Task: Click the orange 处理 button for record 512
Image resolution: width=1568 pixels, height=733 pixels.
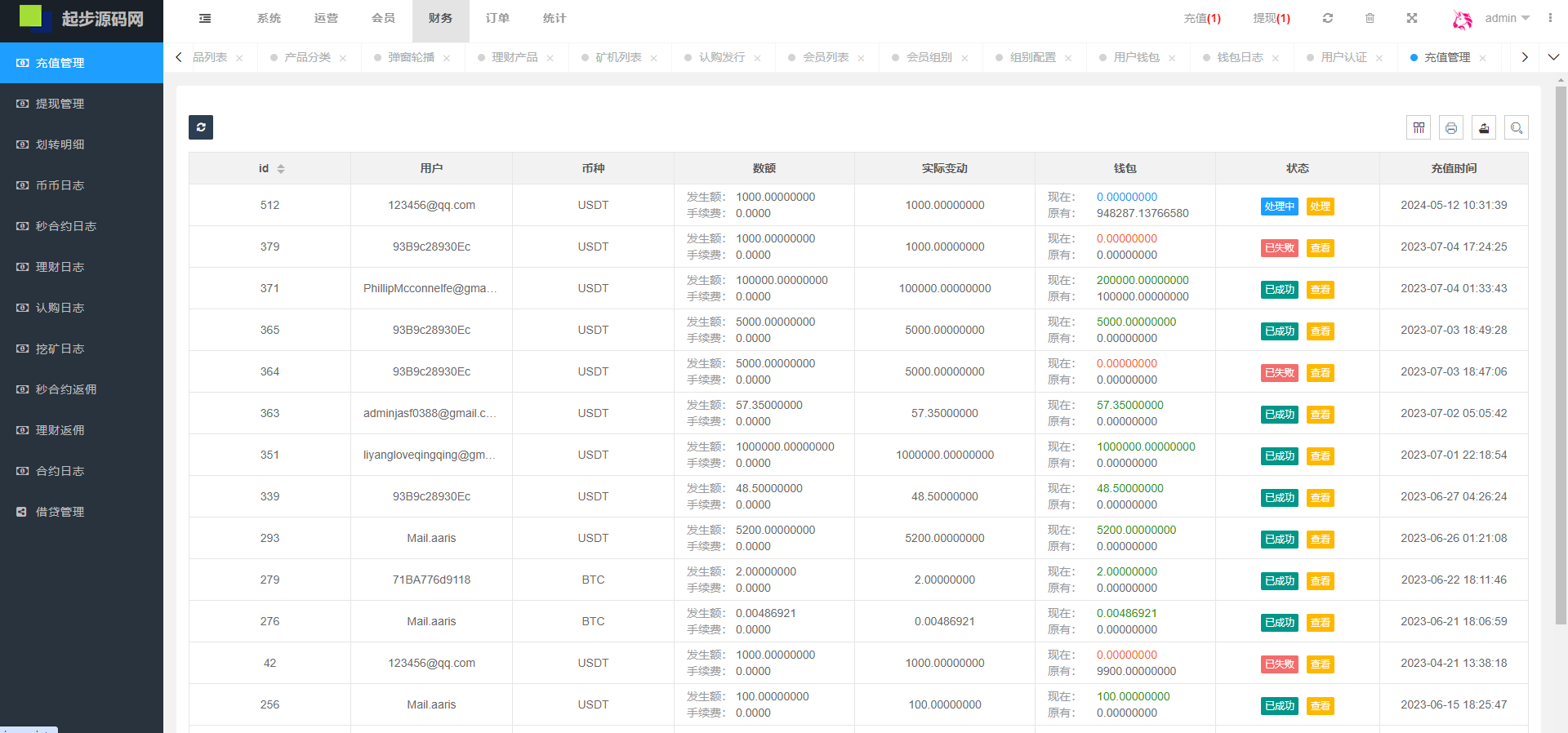Action: (x=1320, y=207)
